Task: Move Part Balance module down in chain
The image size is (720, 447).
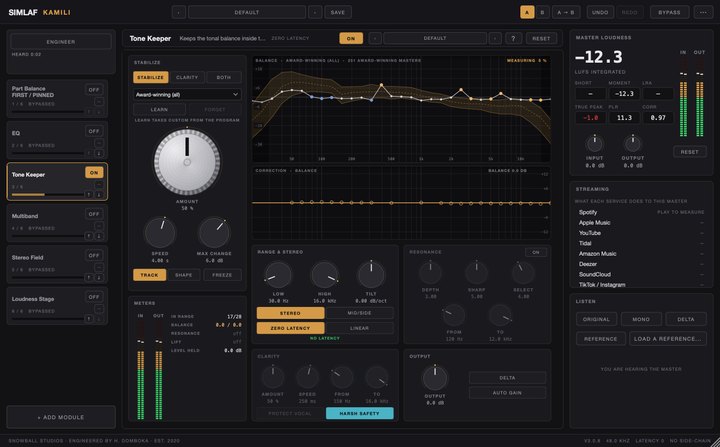Action: [x=99, y=112]
